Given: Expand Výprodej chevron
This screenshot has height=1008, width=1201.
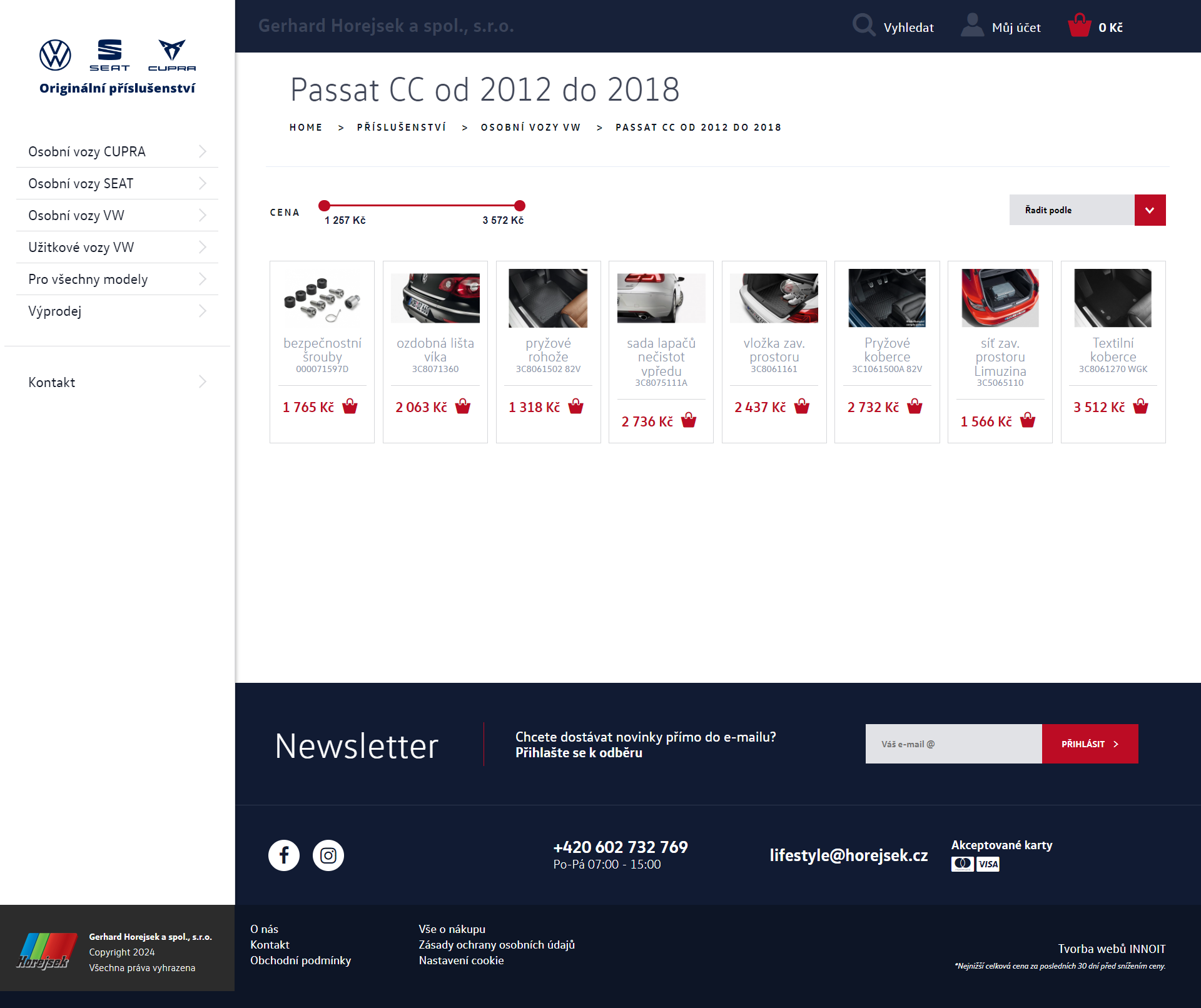Looking at the screenshot, I should tap(203, 311).
